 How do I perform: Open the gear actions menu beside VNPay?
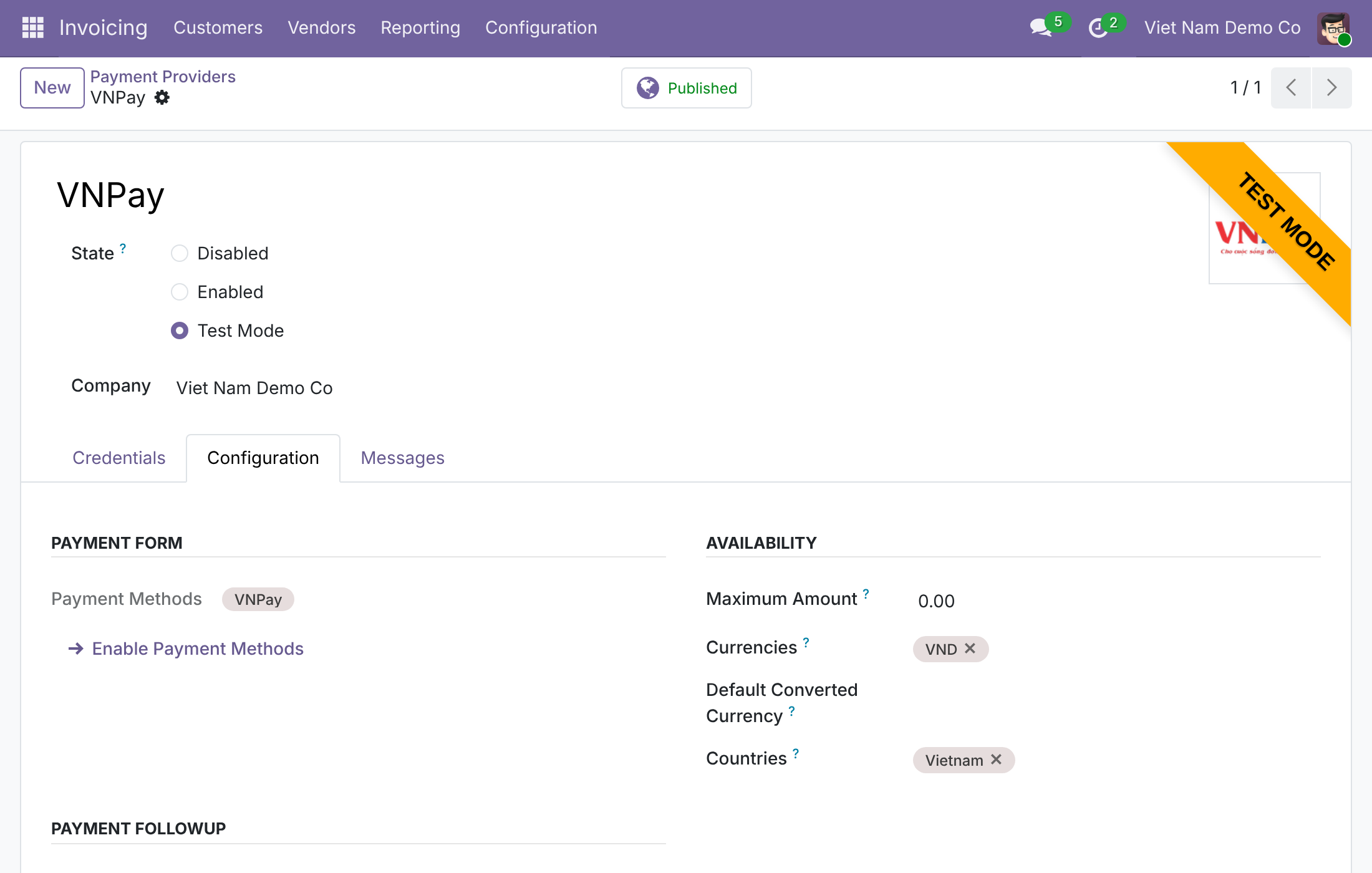click(x=162, y=97)
